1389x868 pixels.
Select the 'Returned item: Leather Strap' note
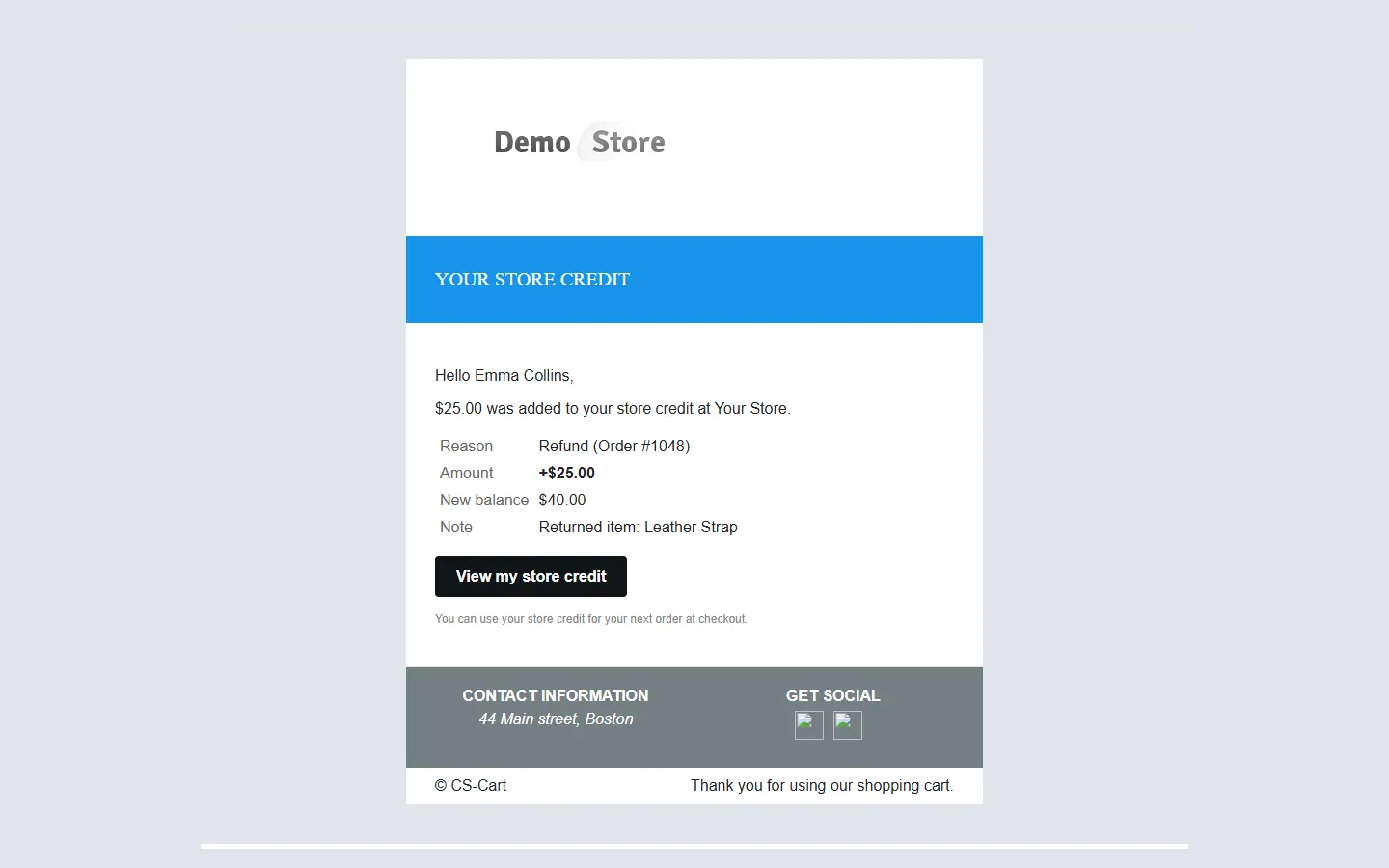[639, 528]
